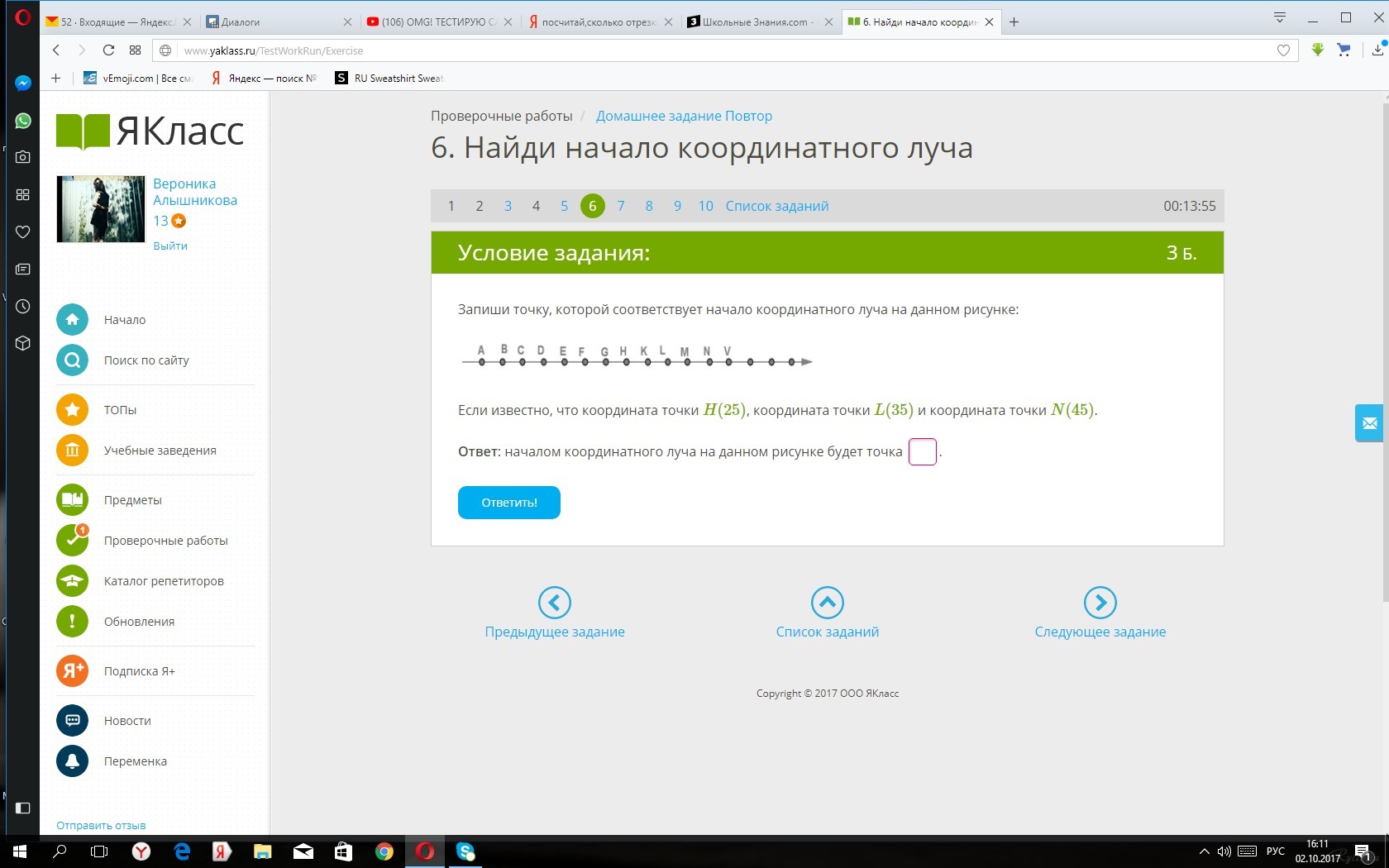1389x868 pixels.
Task: Click the Начало home icon
Action: click(73, 320)
